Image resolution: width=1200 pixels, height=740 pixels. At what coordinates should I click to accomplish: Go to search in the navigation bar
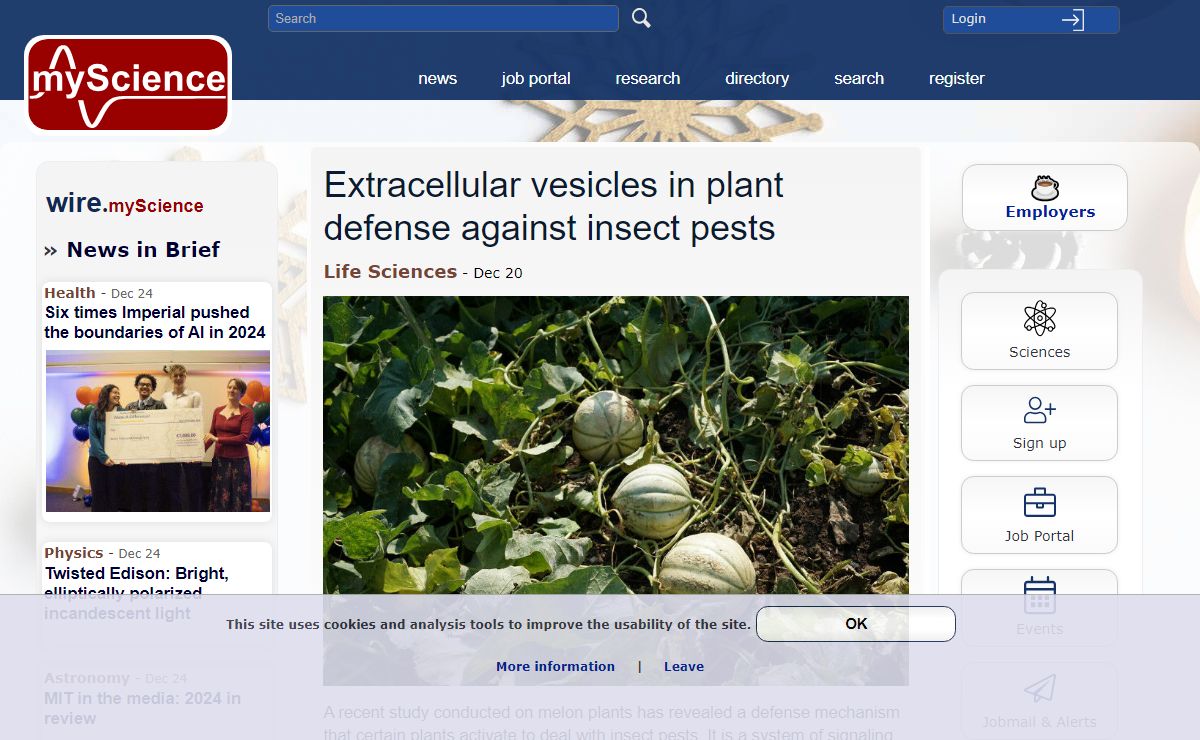[x=859, y=78]
